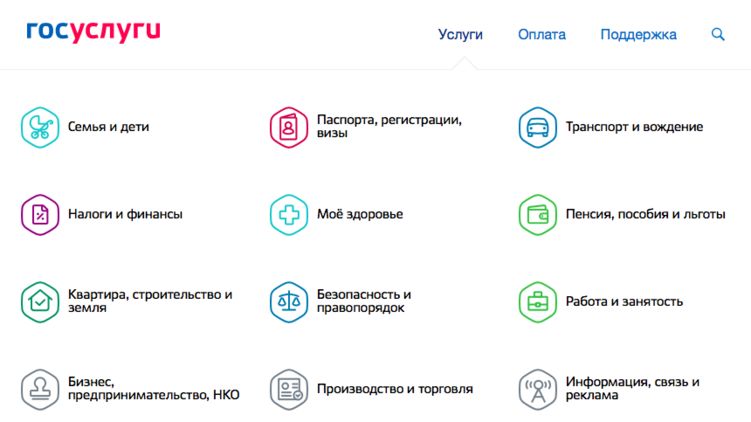Click the briefcase icon for Работа и занятость
Image resolution: width=751 pixels, height=422 pixels.
(537, 301)
